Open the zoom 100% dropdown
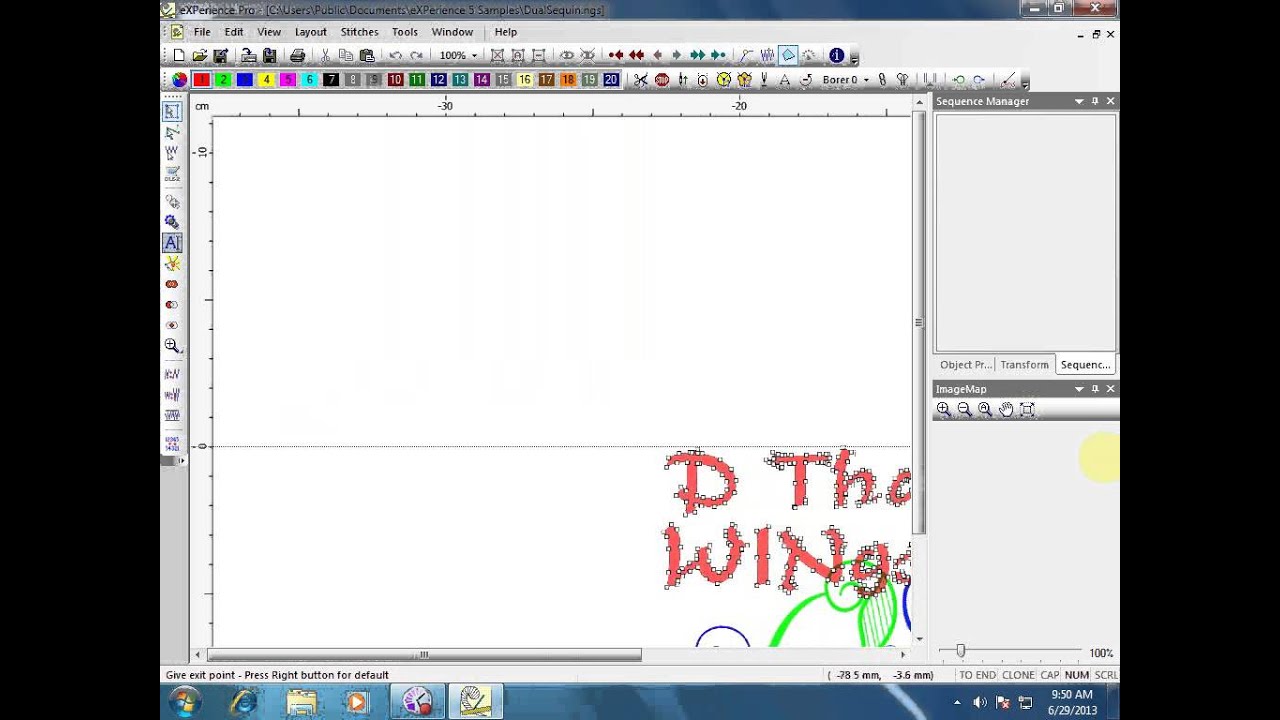Viewport: 1280px width, 720px height. [474, 56]
